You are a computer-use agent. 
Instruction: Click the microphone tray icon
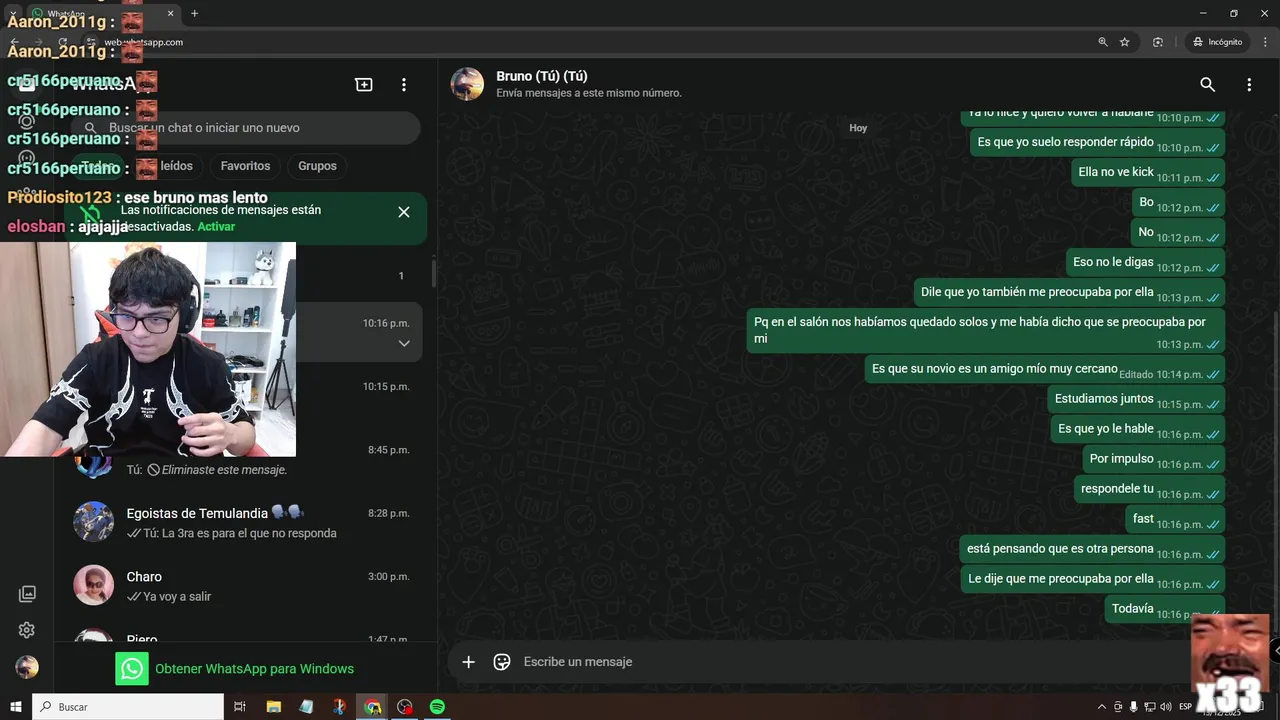click(x=1134, y=707)
